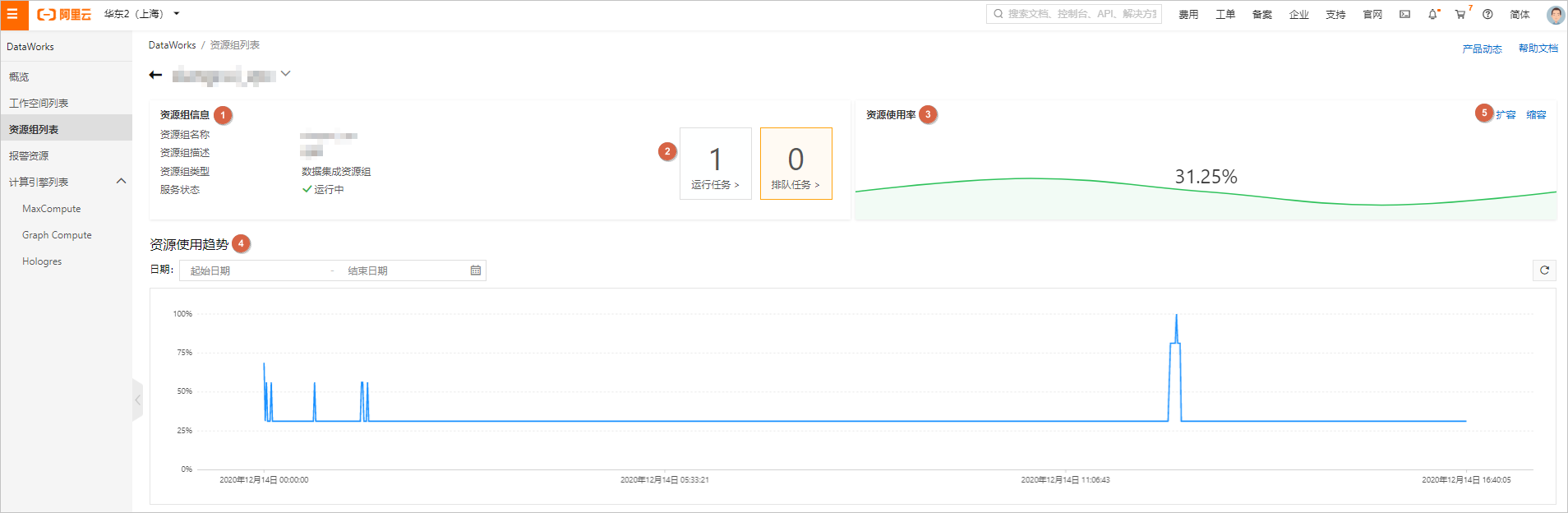This screenshot has width=1568, height=513.
Task: Open the 企业 menu
Action: point(1299,15)
